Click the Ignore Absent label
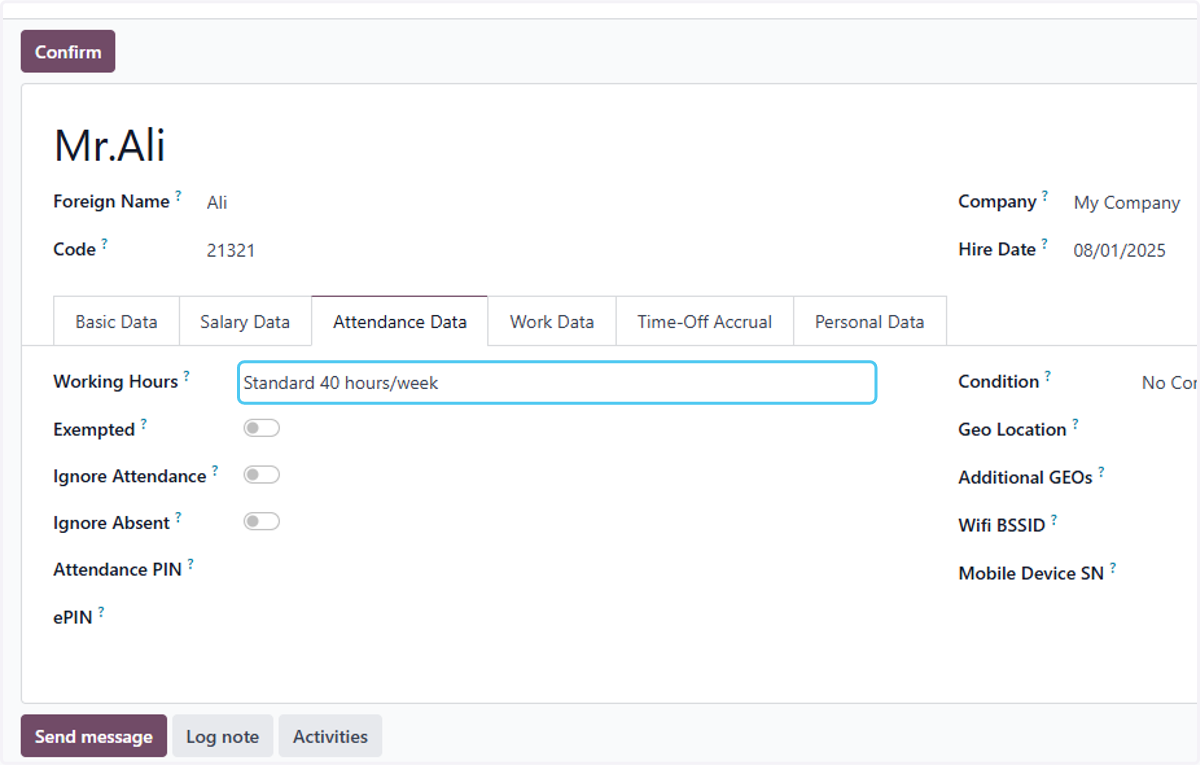Screen dimensions: 1200x765 [111, 523]
